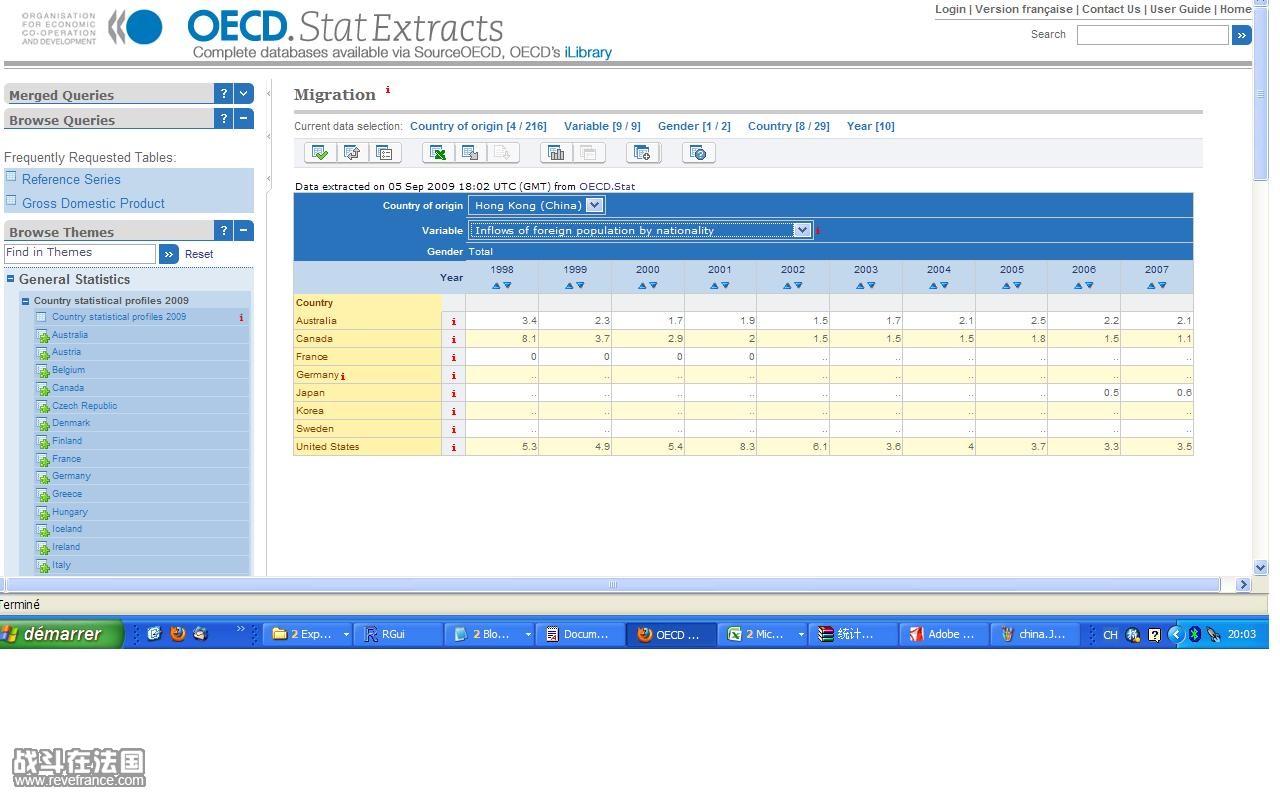Select Hungary in the themes tree

70,512
